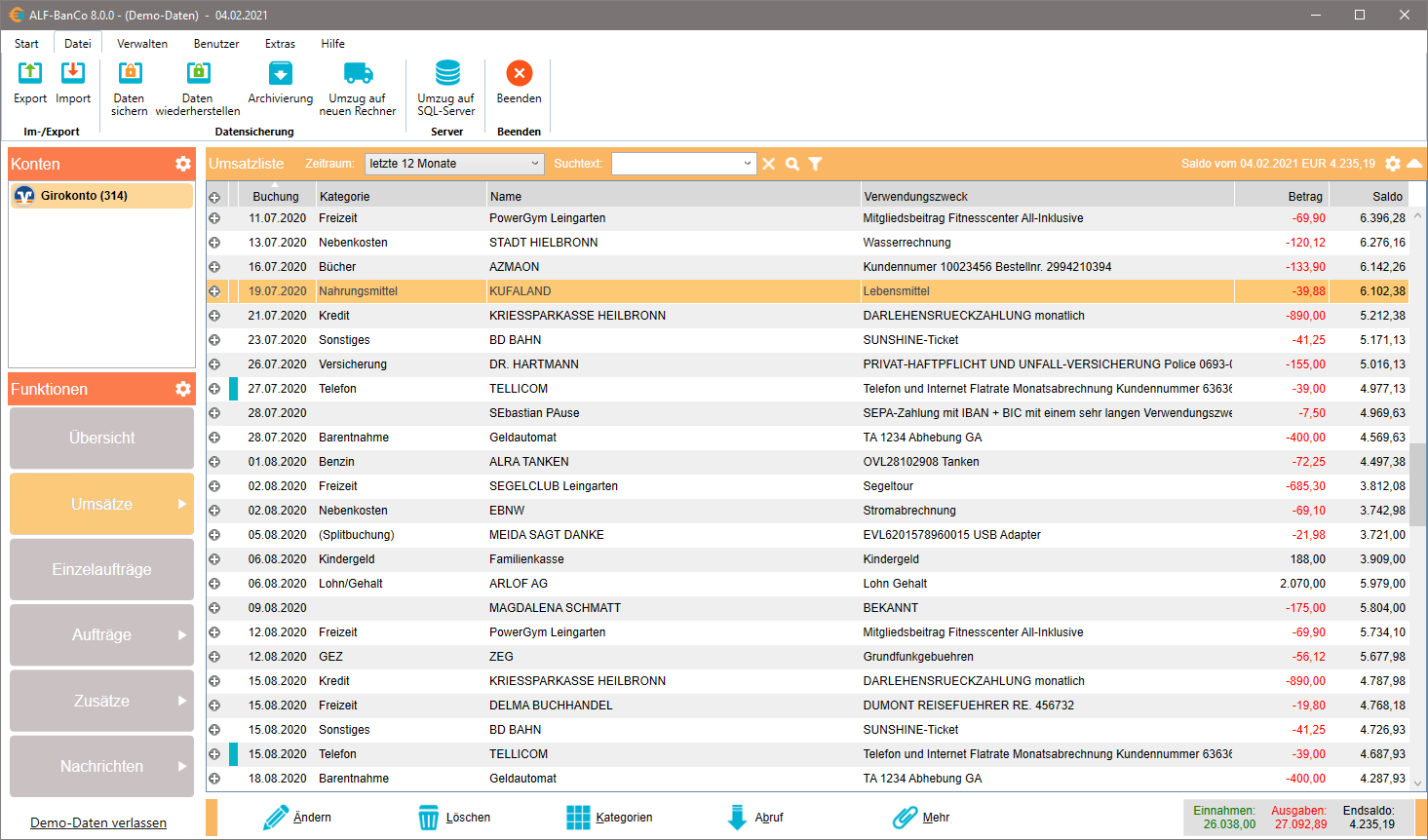Select Girokonto (314) account
Viewport: 1428px width, 840px height.
(101, 196)
